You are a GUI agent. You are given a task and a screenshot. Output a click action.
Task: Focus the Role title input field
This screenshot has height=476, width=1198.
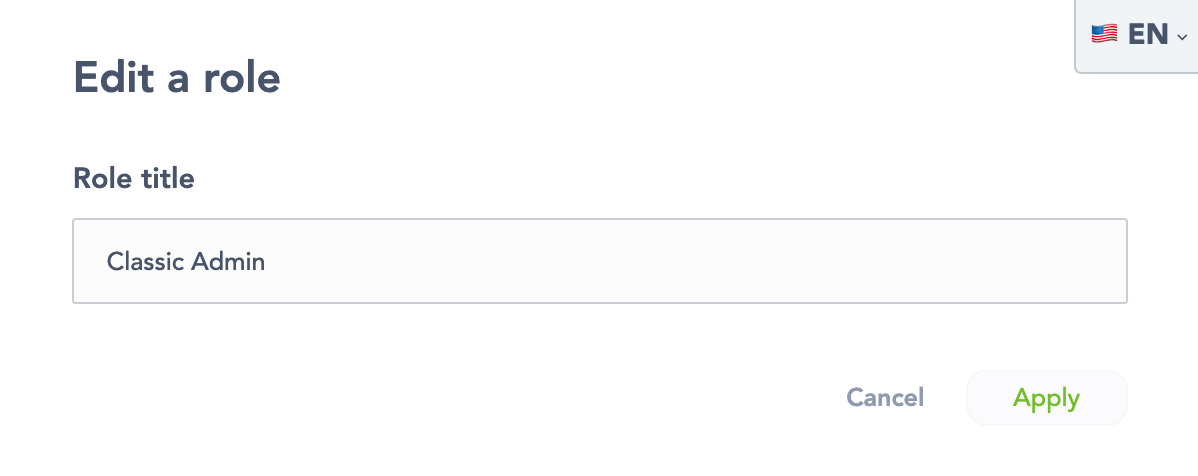coord(599,261)
